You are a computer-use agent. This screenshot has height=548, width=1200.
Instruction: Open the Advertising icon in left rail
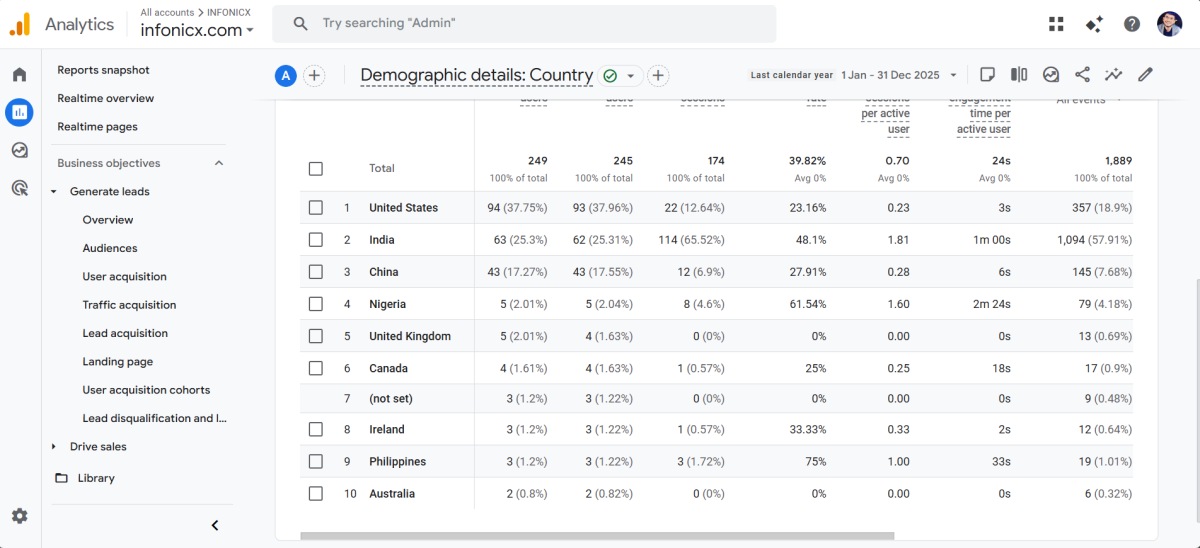pos(19,187)
